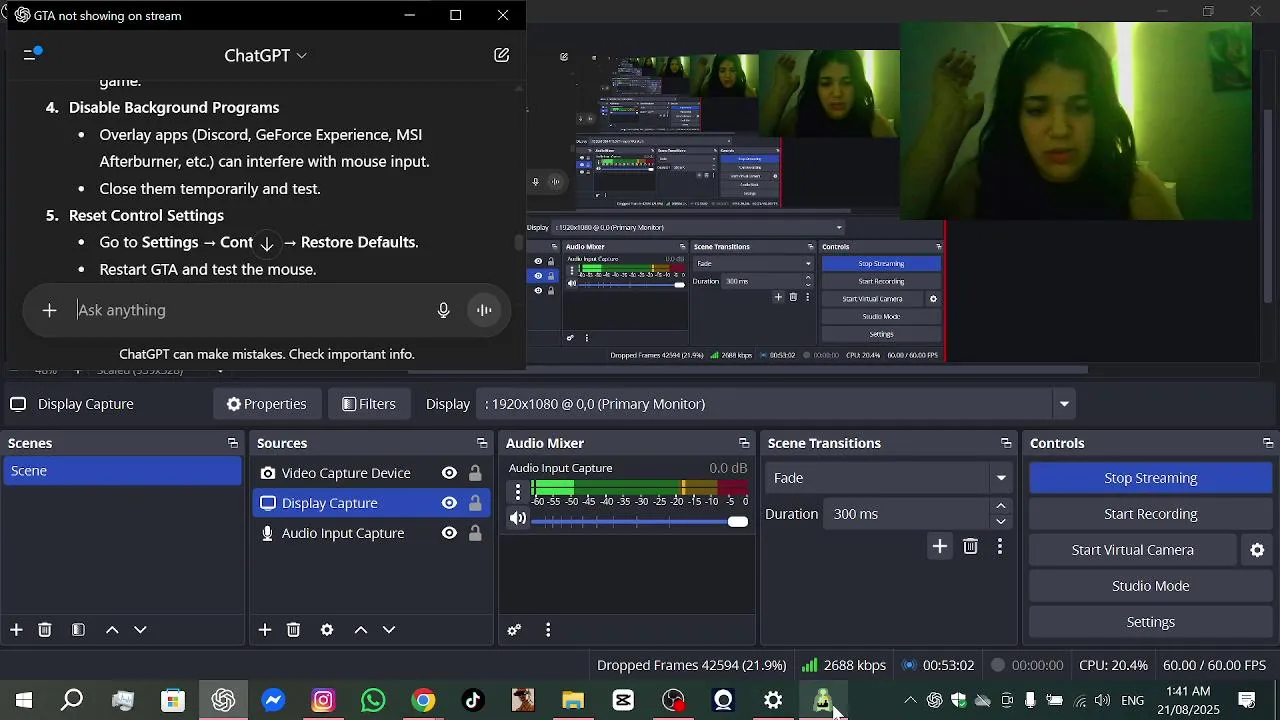The height and width of the screenshot is (720, 1280).
Task: Toggle lock on Display Capture source
Action: pos(475,503)
